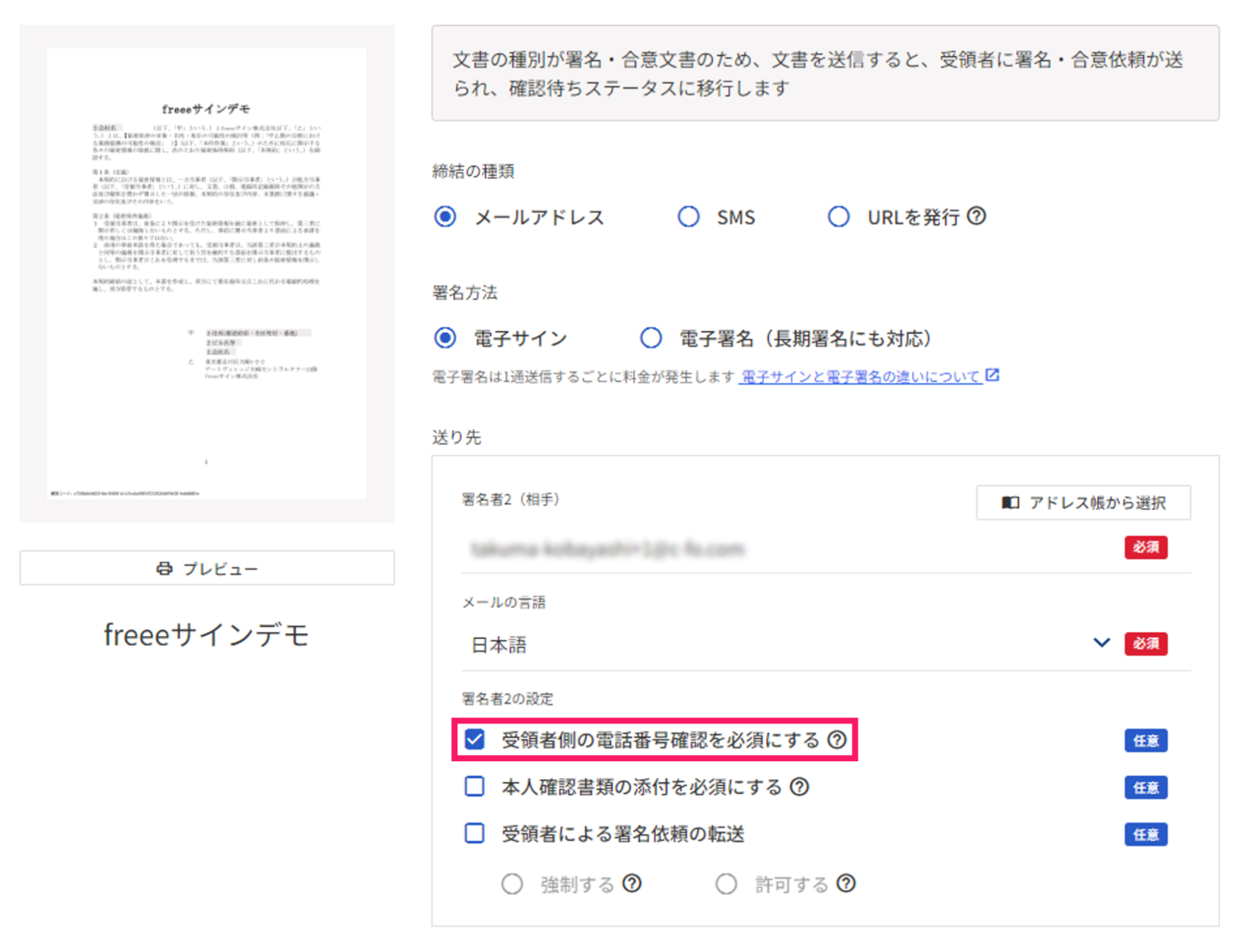The width and height of the screenshot is (1246, 952).
Task: Click the アドレス帳から選択 button
Action: click(x=1083, y=502)
